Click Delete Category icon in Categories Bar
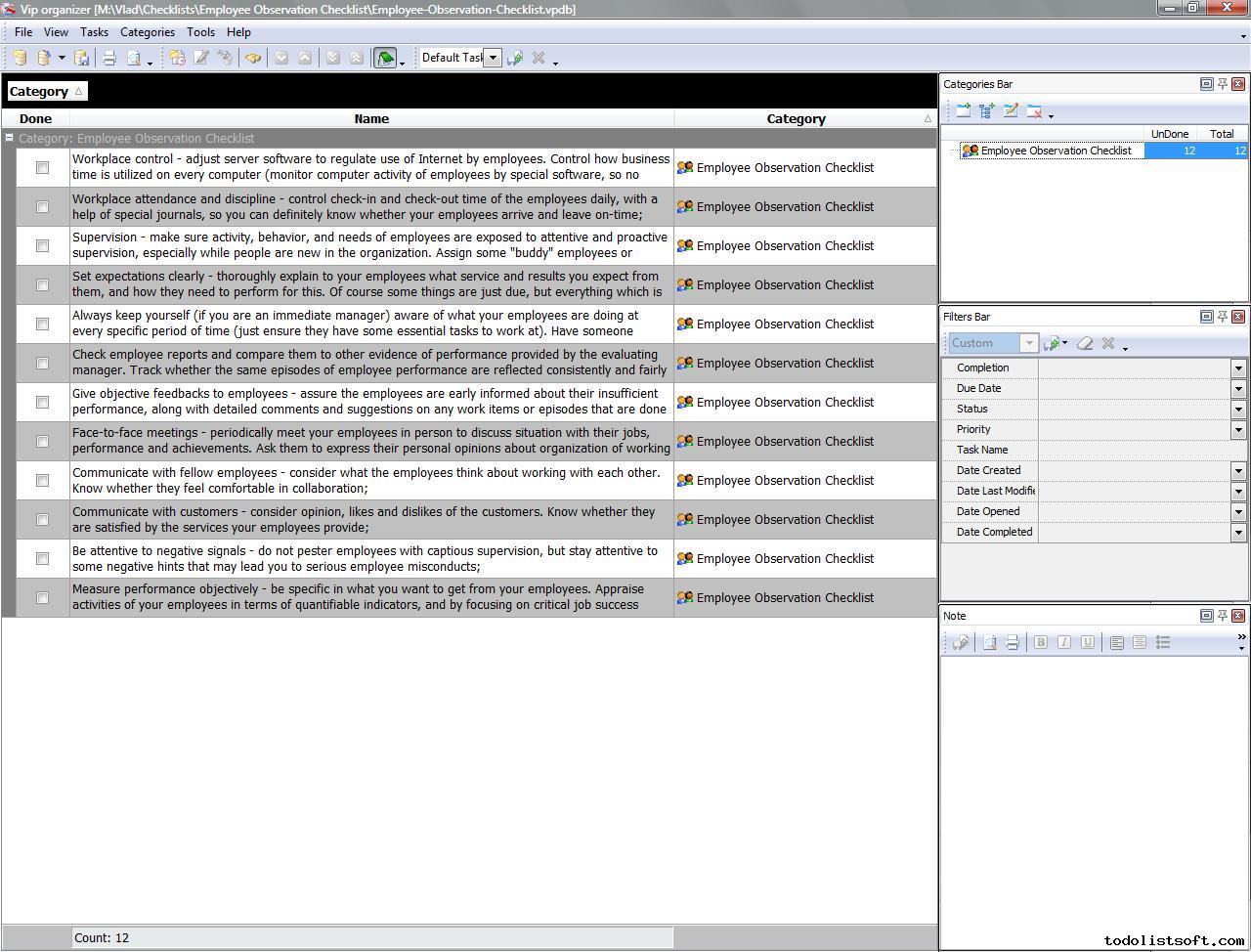 coord(1034,111)
